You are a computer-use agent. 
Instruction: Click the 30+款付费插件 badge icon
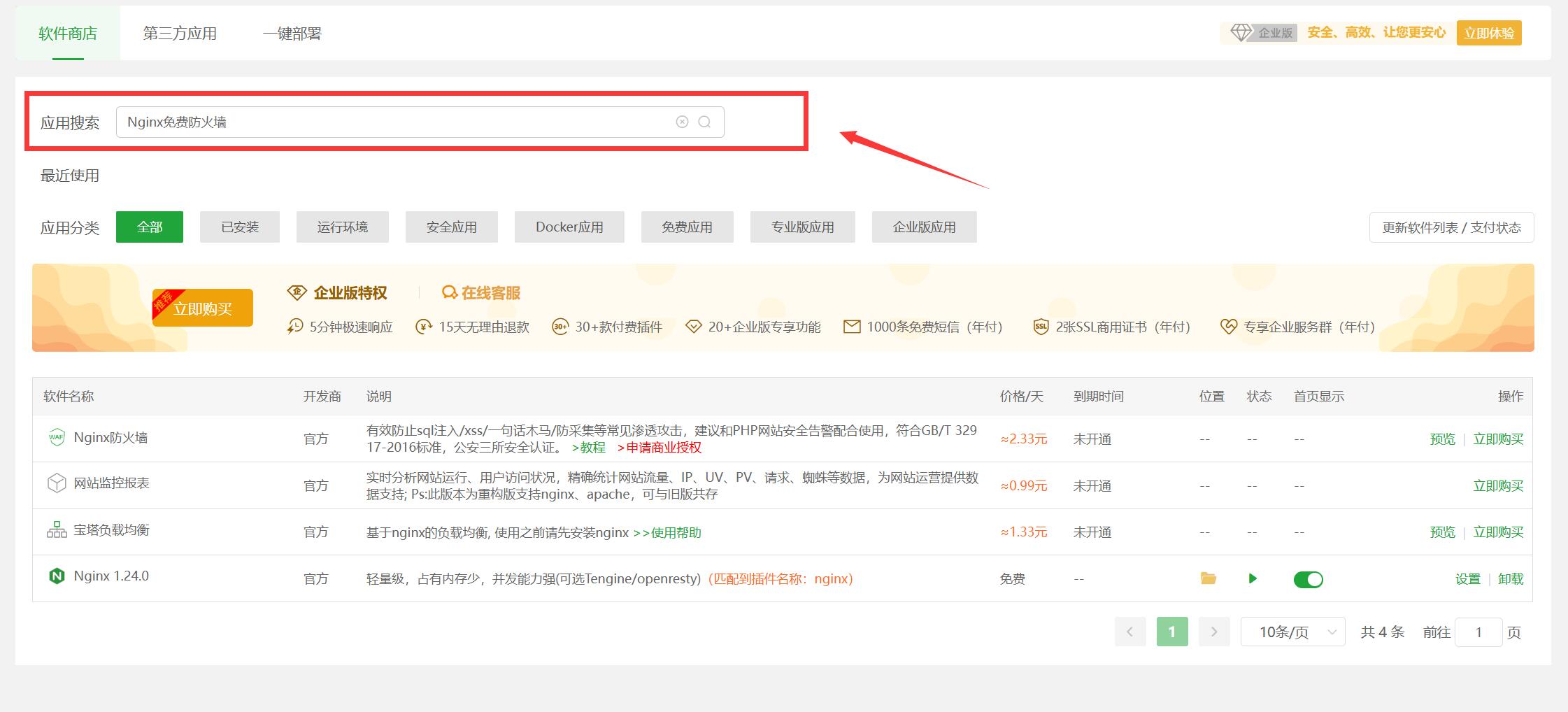(560, 327)
